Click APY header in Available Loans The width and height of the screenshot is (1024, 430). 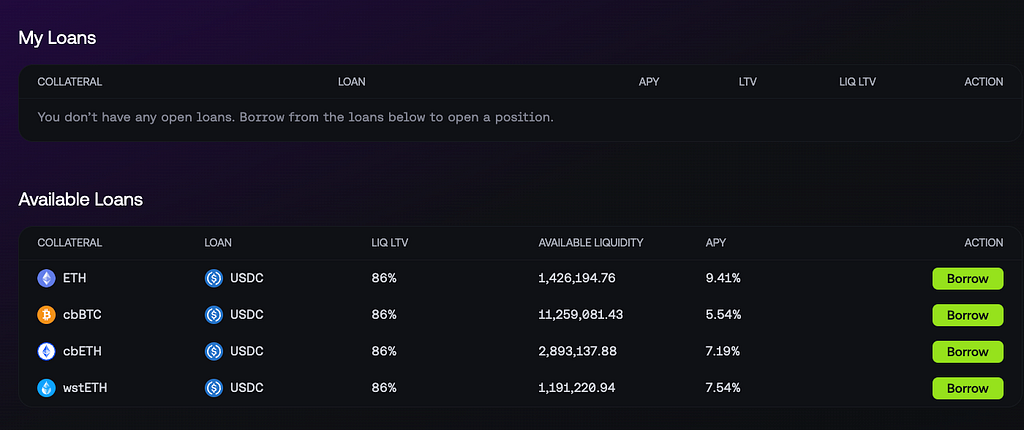point(716,242)
